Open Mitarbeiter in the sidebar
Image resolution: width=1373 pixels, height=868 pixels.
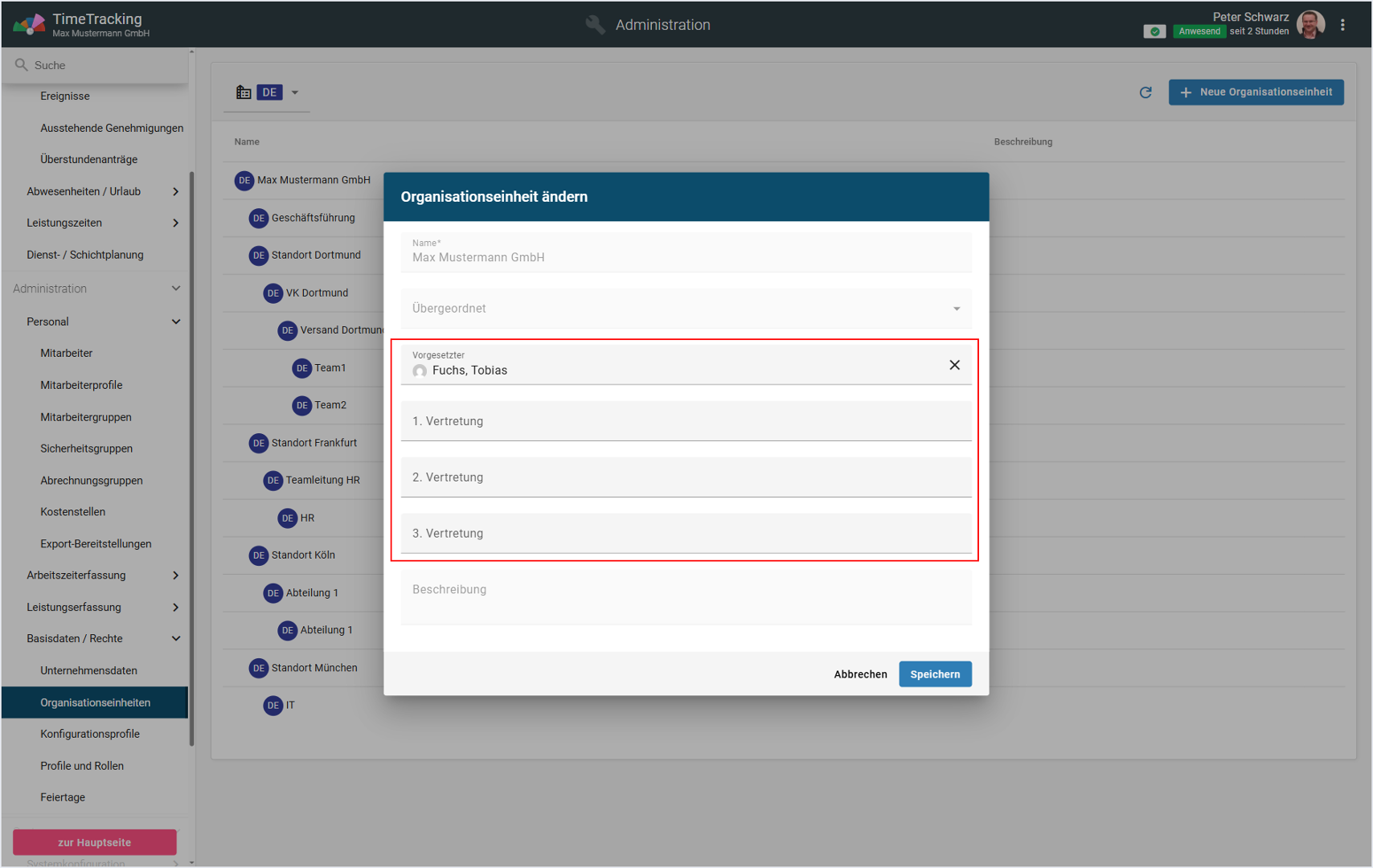67,353
